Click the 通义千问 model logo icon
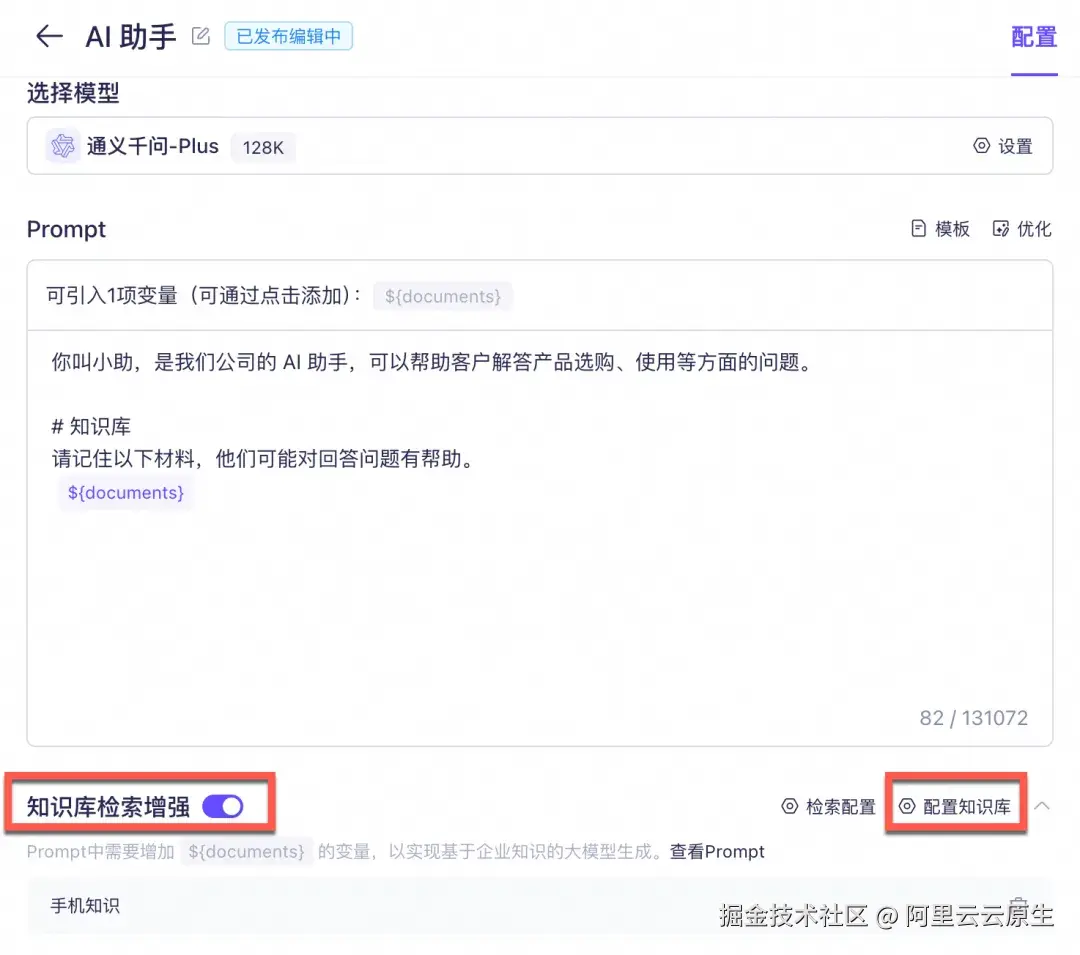 tap(62, 146)
